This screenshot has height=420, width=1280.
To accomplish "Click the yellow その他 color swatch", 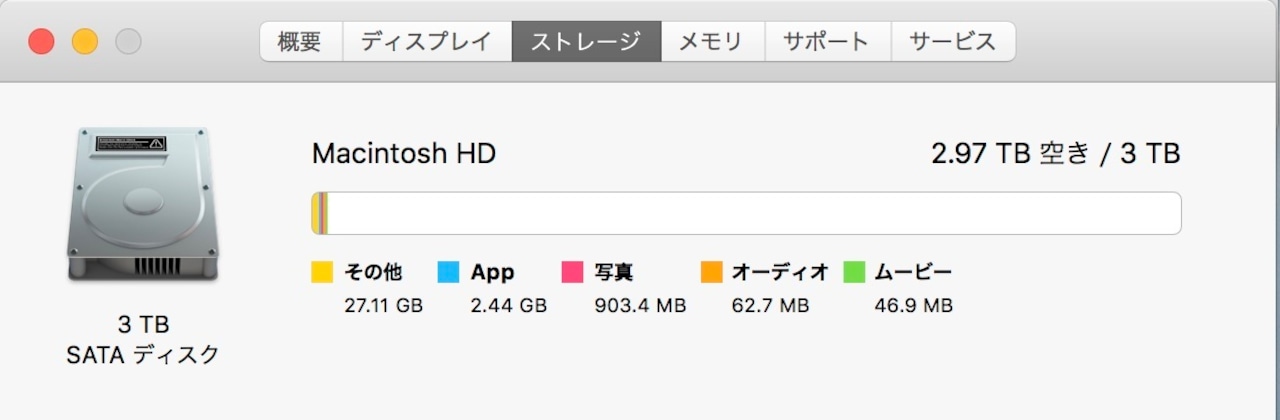I will [322, 272].
